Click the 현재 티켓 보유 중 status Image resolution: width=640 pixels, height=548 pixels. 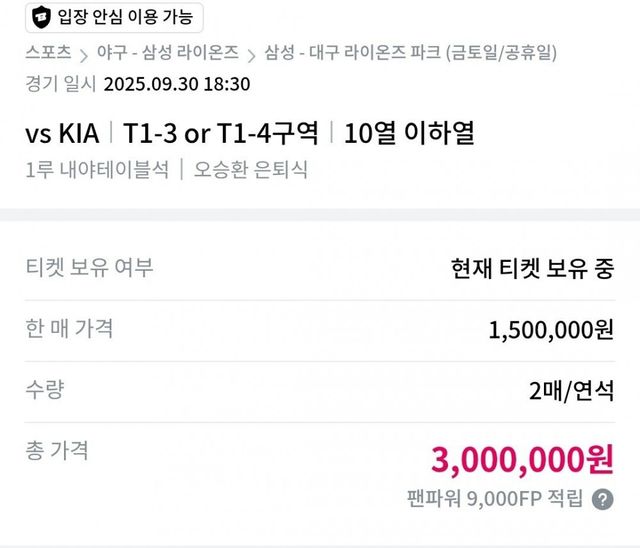(x=532, y=269)
